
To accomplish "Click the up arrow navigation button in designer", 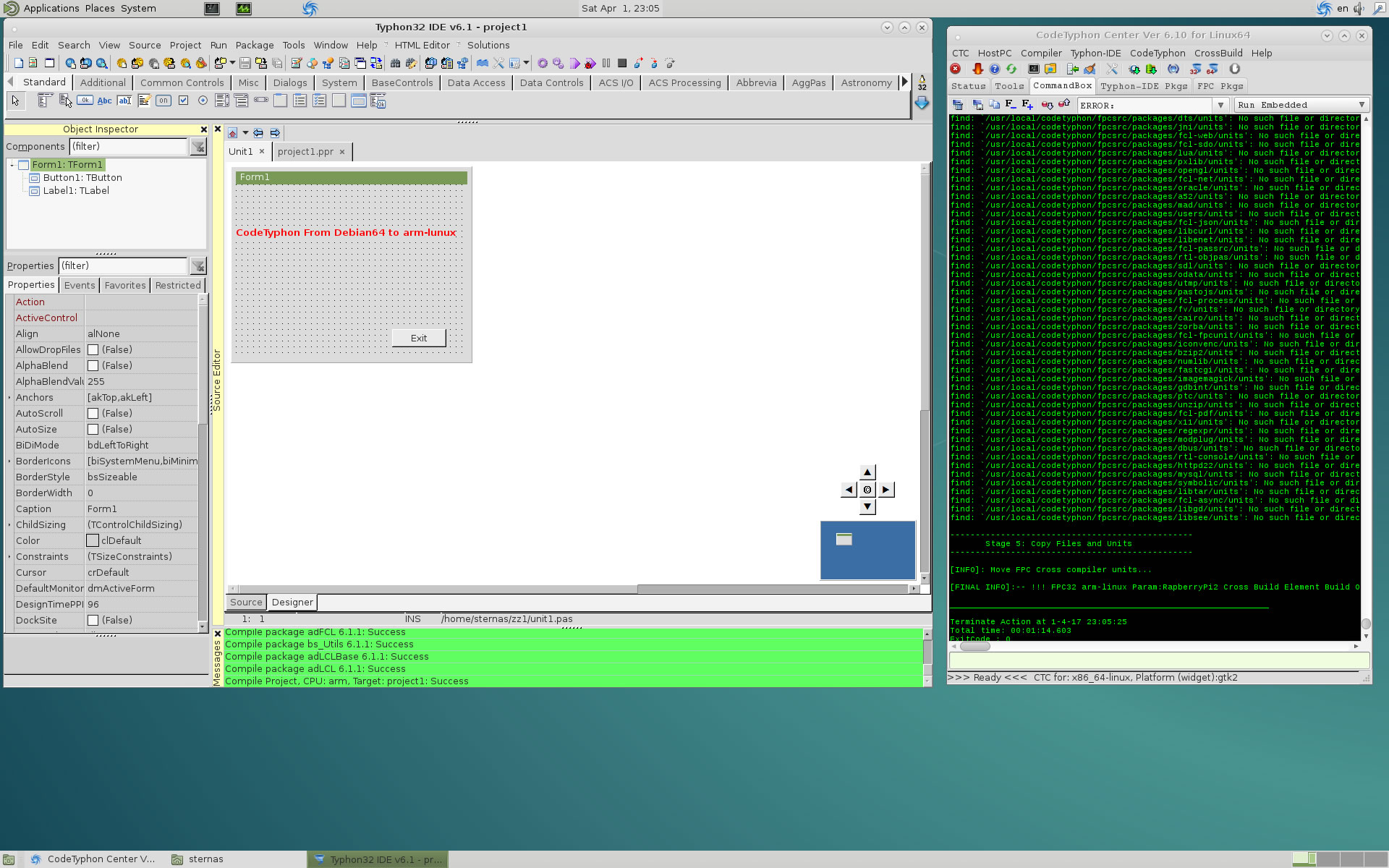I will [867, 472].
